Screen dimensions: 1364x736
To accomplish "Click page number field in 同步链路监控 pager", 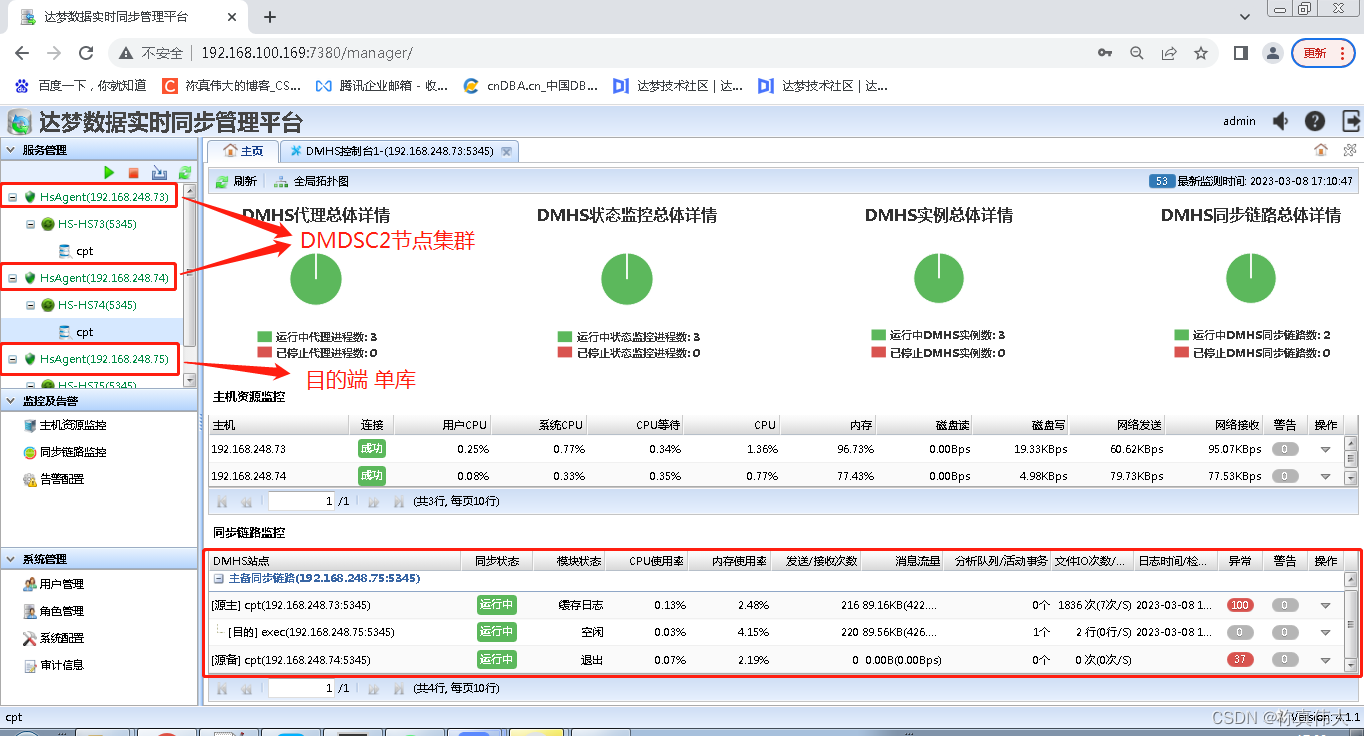I will point(300,688).
